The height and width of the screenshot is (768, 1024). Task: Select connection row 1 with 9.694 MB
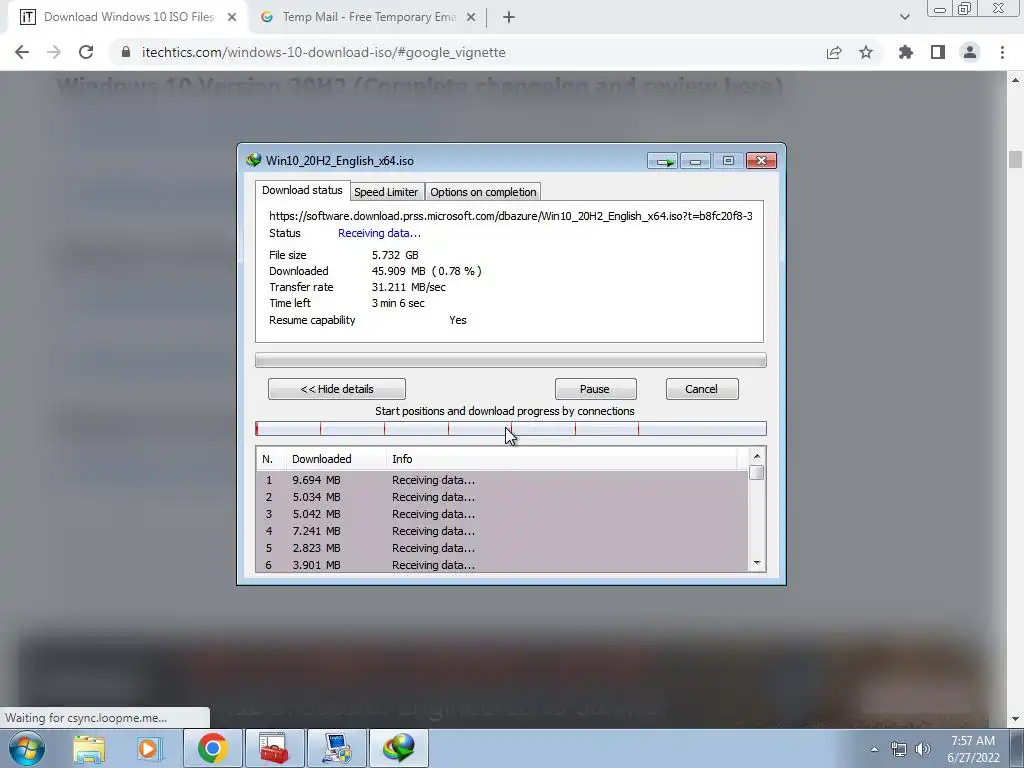[502, 480]
